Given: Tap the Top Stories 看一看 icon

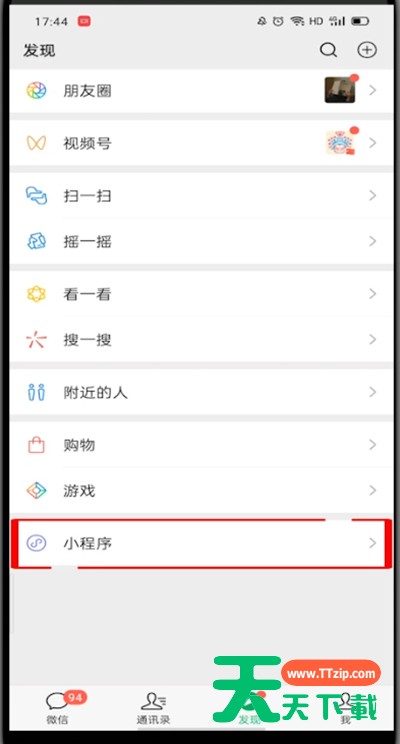Looking at the screenshot, I should 36,294.
